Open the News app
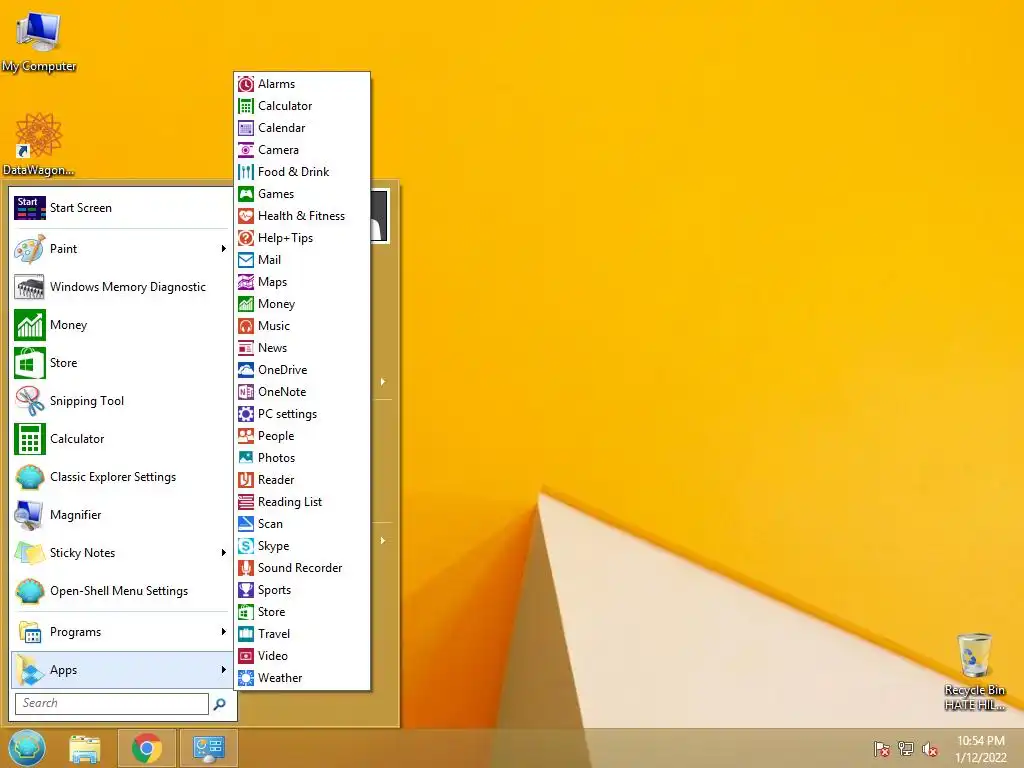Viewport: 1024px width, 768px height. (302, 347)
